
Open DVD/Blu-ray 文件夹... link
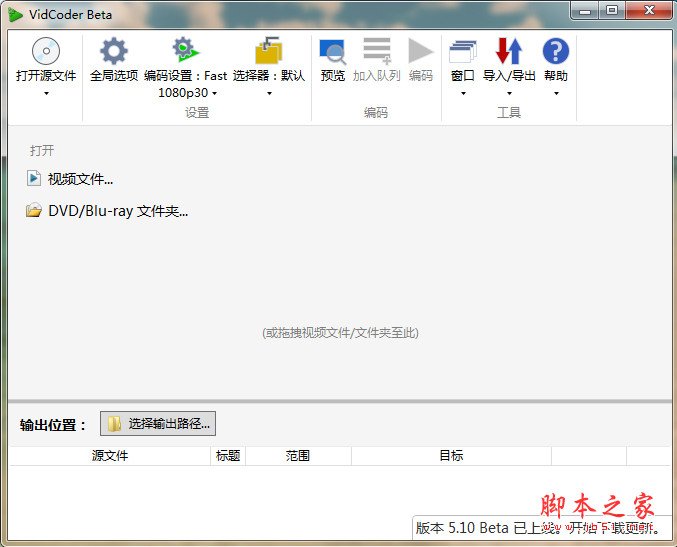[x=118, y=211]
